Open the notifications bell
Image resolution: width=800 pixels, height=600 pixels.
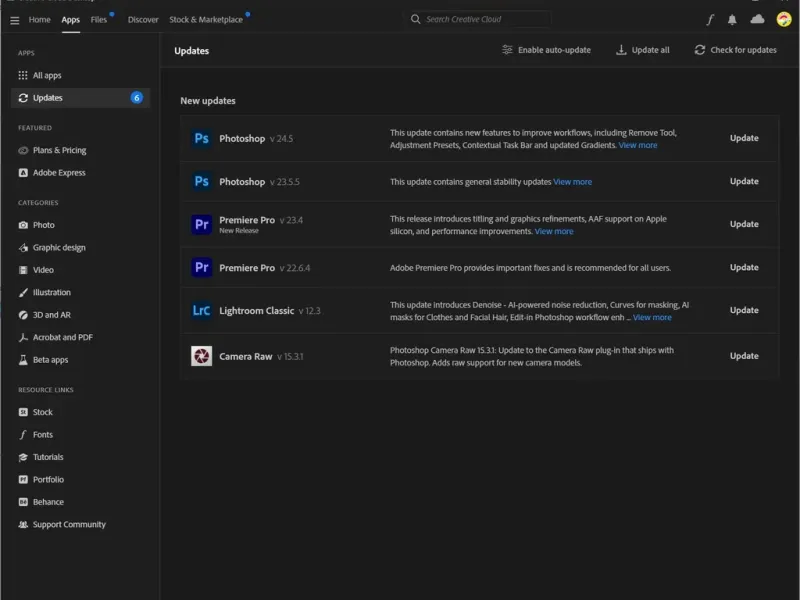tap(733, 20)
